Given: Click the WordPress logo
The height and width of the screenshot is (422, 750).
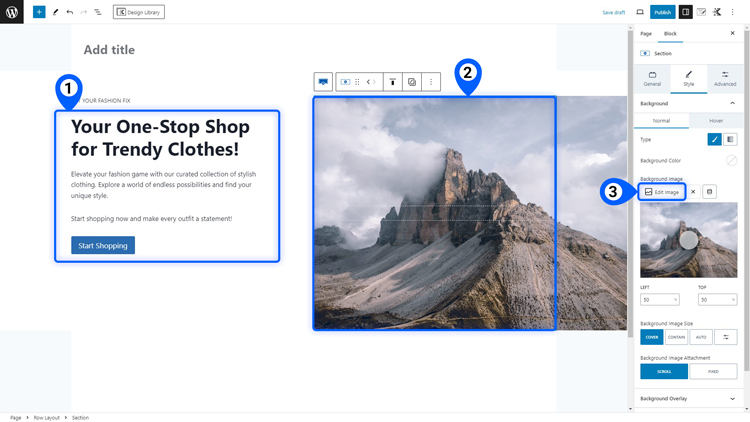Looking at the screenshot, I should click(11, 12).
